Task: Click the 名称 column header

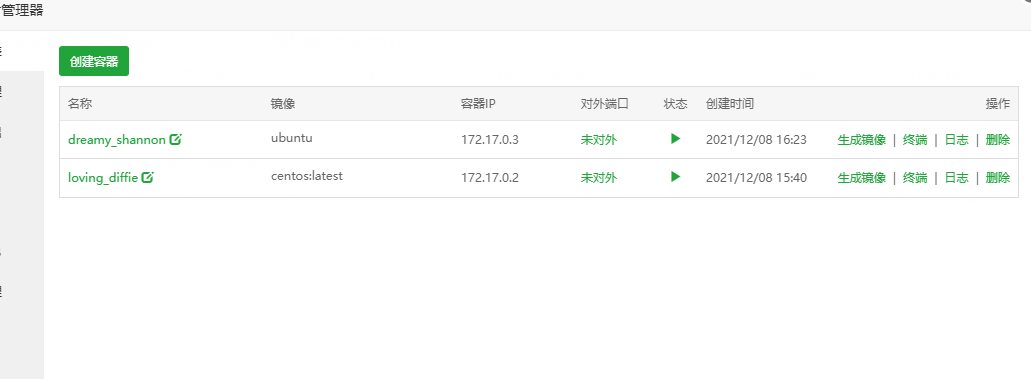Action: point(80,104)
